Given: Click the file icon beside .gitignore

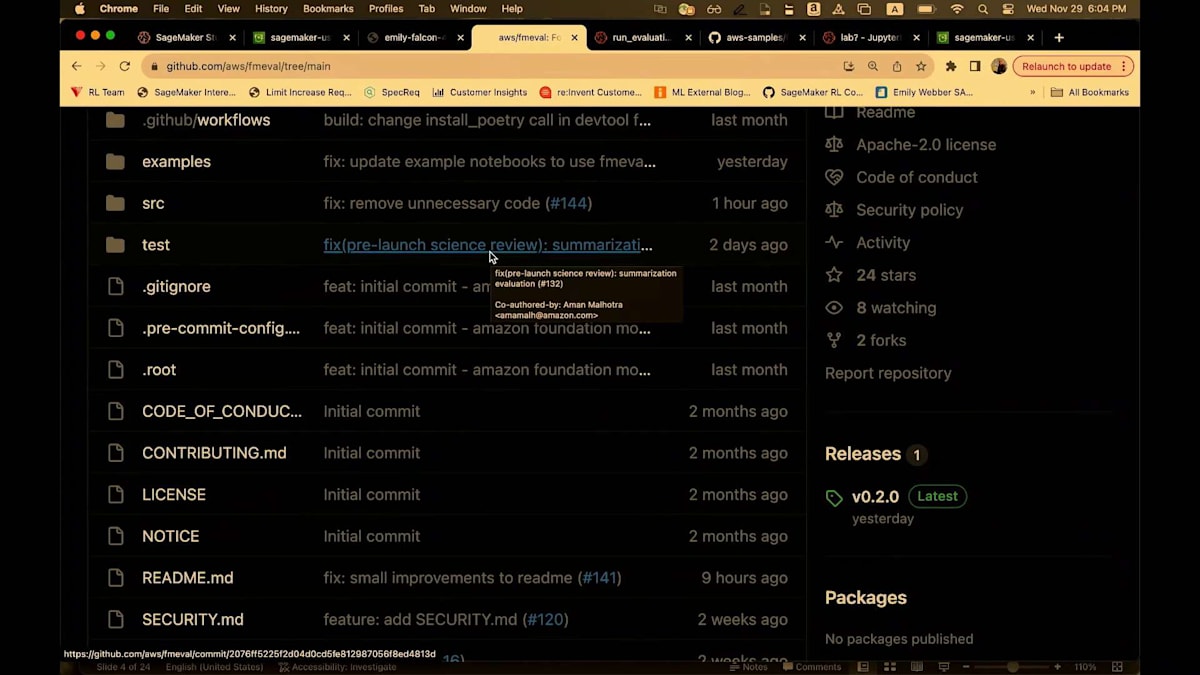Looking at the screenshot, I should point(116,286).
